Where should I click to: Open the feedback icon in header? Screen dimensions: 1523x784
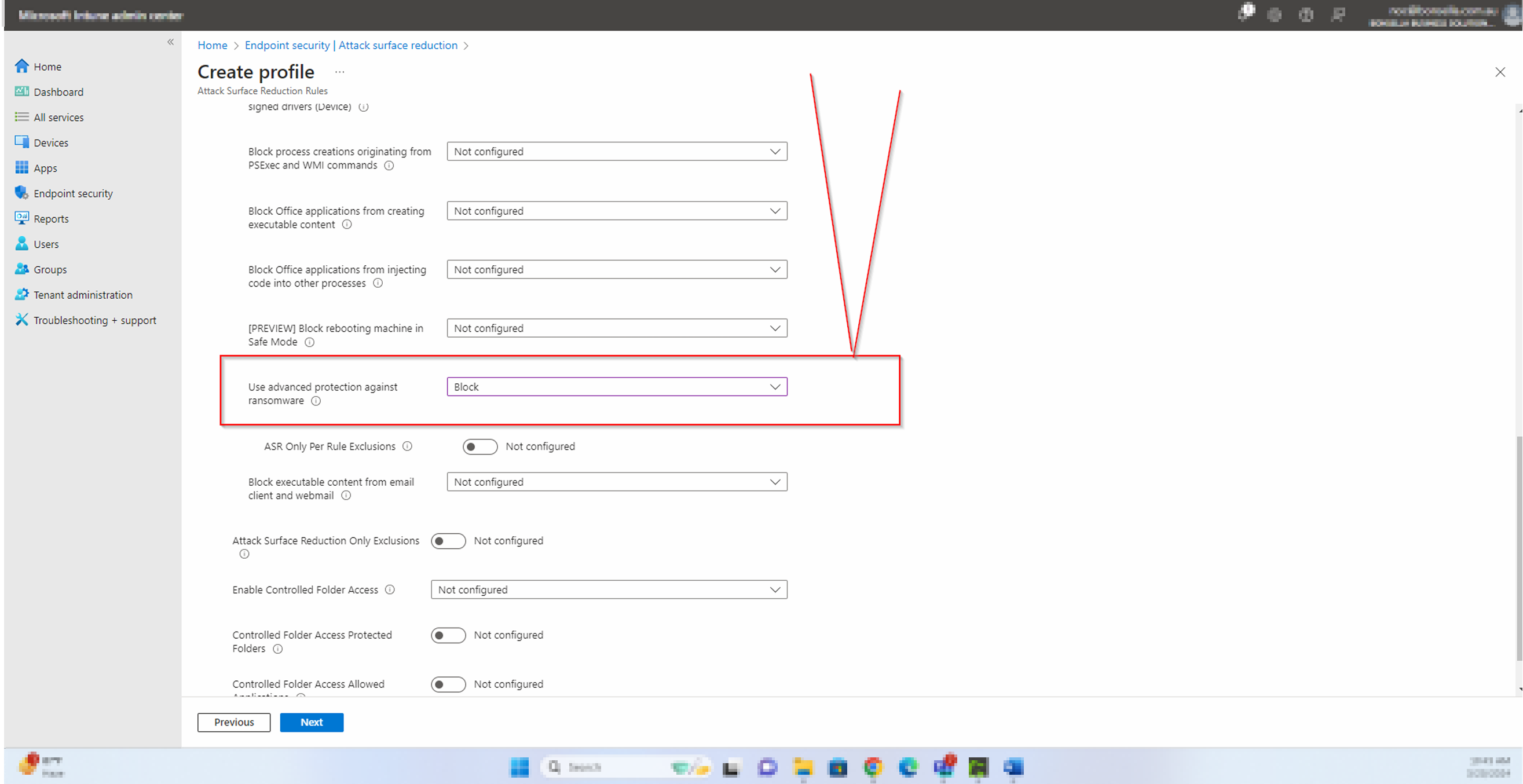point(1337,16)
